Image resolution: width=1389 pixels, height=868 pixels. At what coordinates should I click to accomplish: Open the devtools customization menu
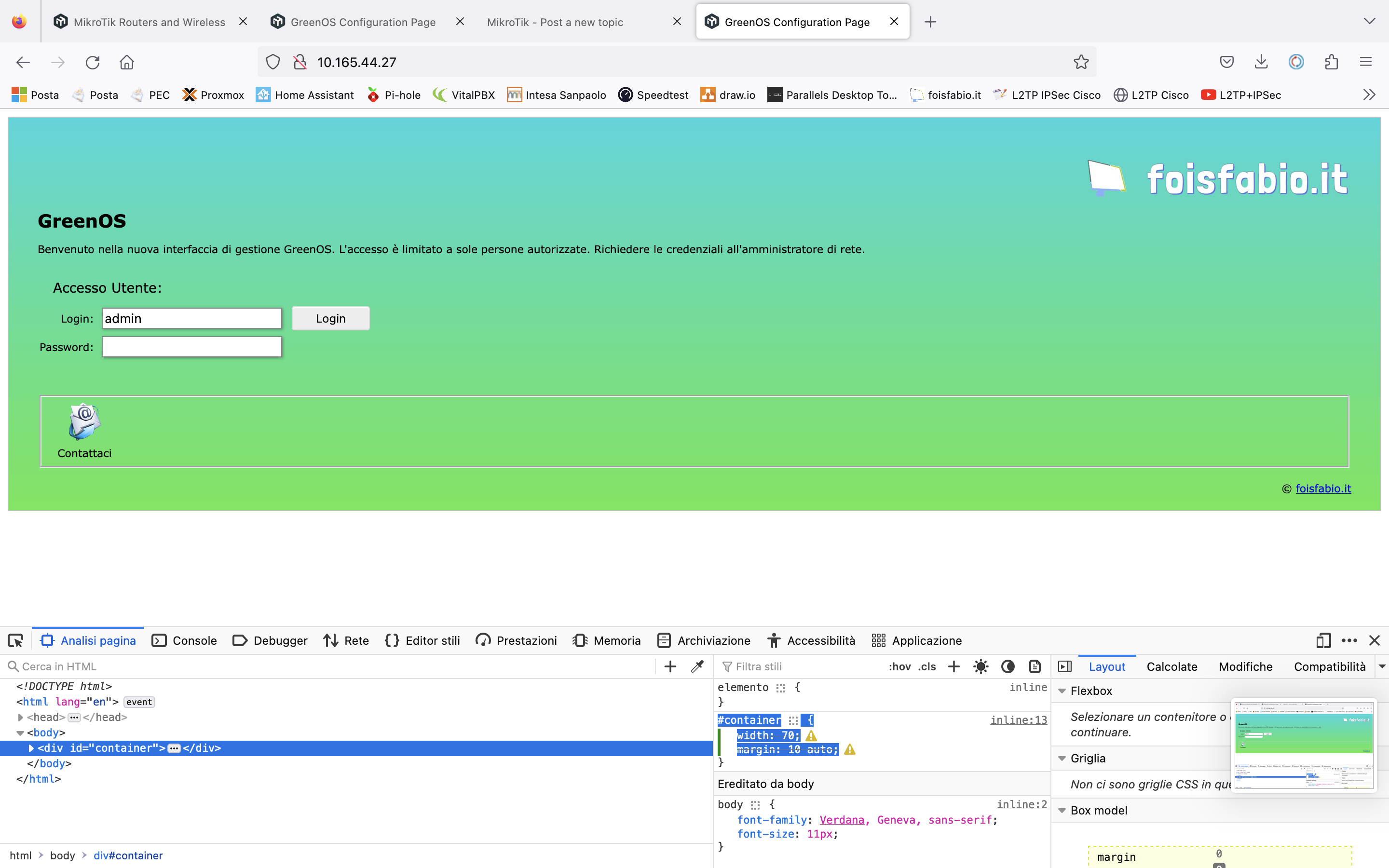(1349, 640)
